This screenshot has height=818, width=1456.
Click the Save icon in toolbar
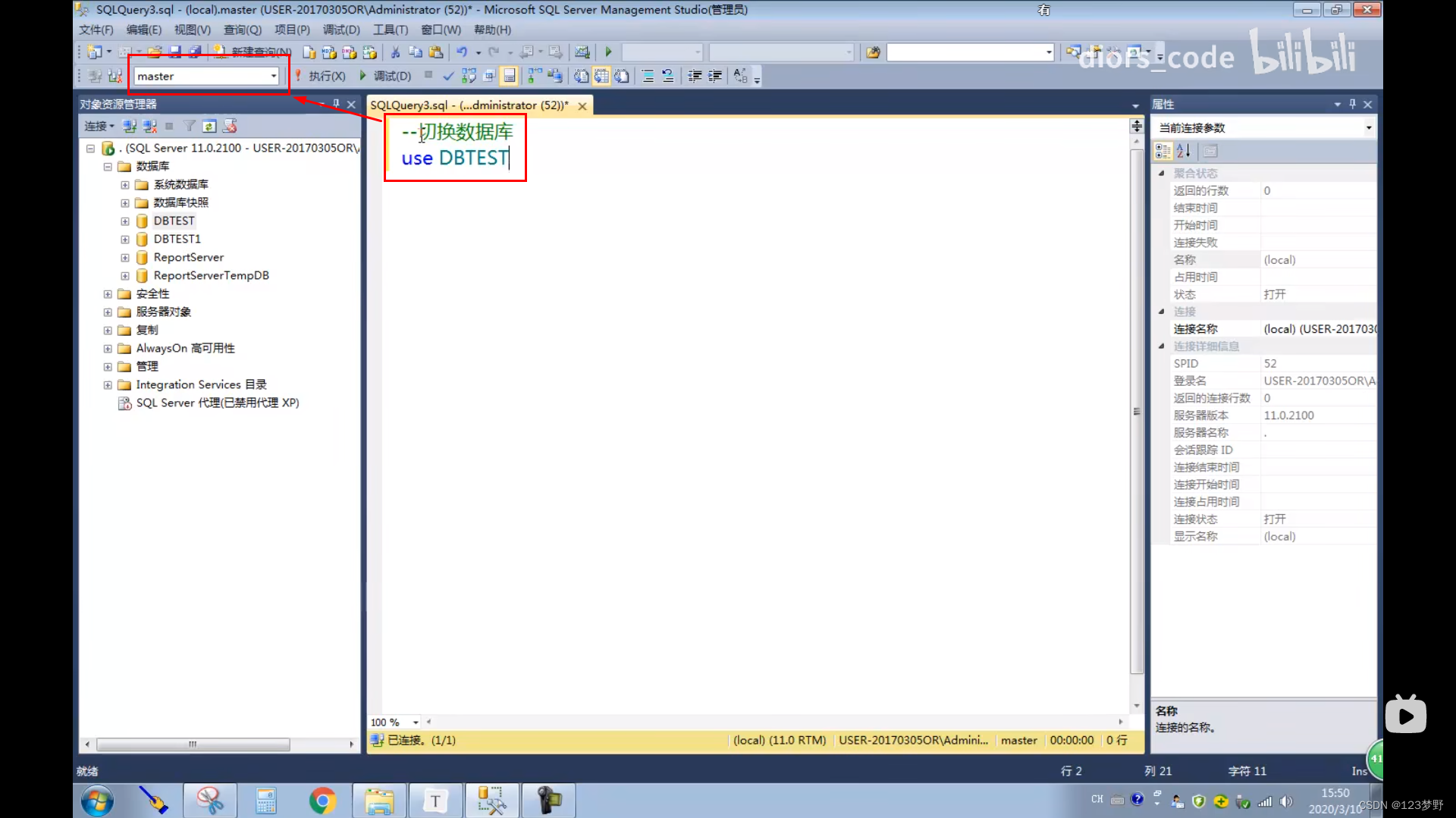click(175, 52)
